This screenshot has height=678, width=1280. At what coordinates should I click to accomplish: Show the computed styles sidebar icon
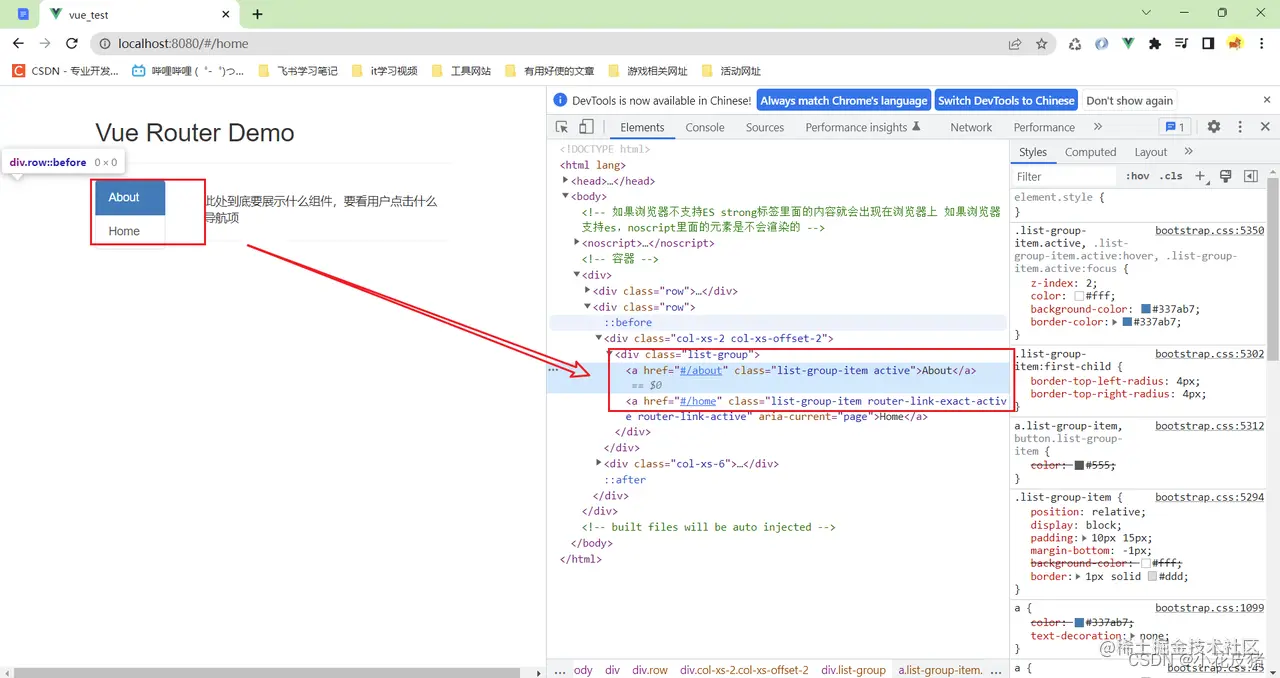1250,176
